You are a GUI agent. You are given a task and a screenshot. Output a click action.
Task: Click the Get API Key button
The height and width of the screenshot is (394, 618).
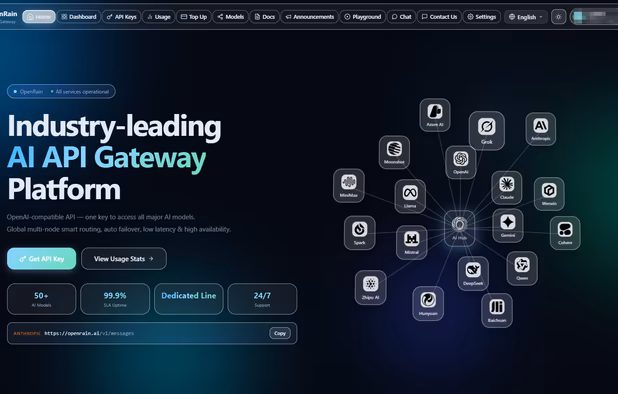41,258
